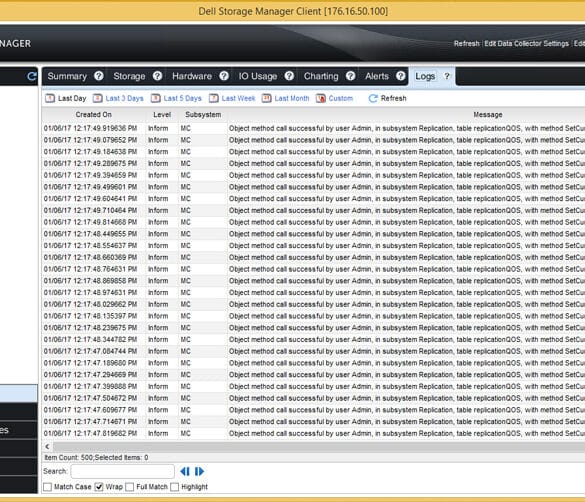This screenshot has width=585, height=502.
Task: Click the horizontal scrollbar left arrow
Action: (47, 446)
